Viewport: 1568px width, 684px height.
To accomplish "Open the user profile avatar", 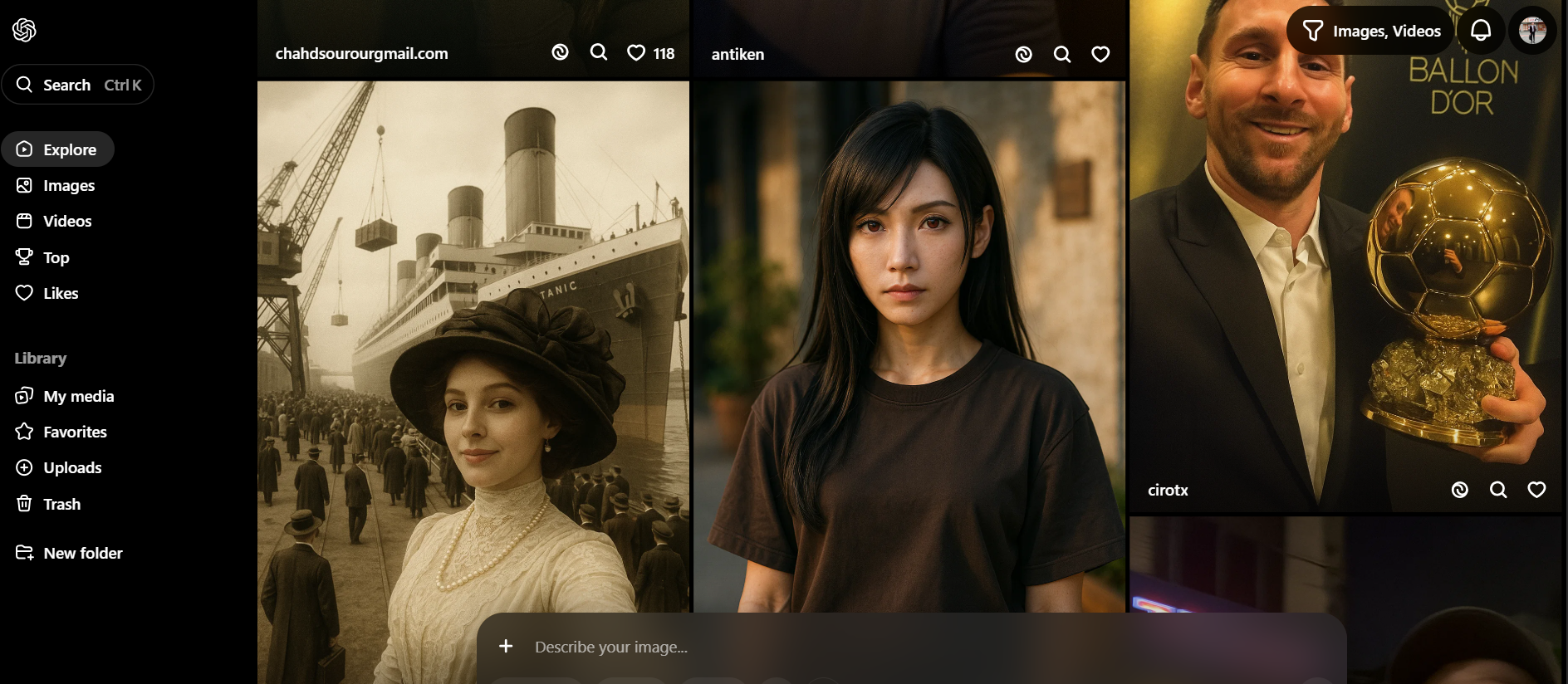I will pos(1532,31).
